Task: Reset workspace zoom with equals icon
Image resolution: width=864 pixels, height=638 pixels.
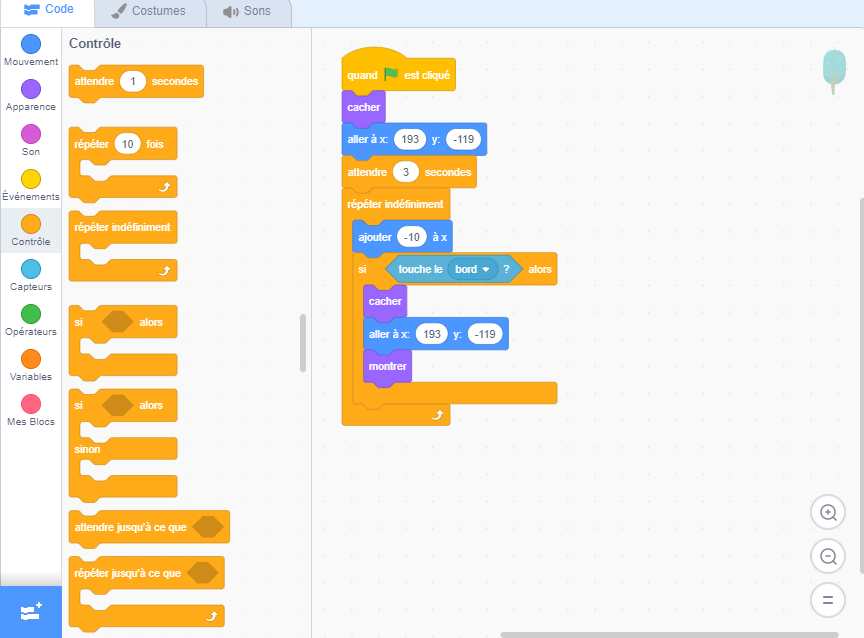Action: point(827,600)
